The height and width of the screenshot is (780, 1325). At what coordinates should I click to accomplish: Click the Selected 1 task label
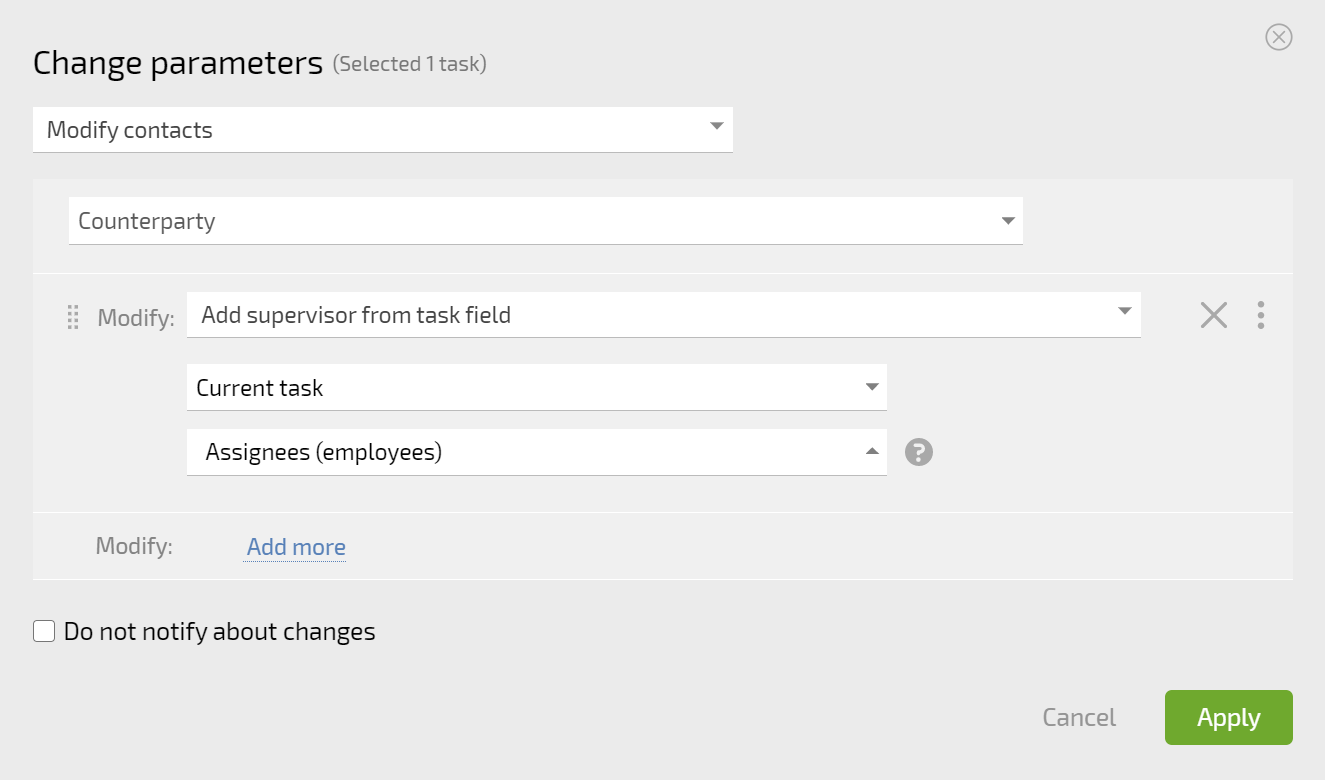[410, 64]
